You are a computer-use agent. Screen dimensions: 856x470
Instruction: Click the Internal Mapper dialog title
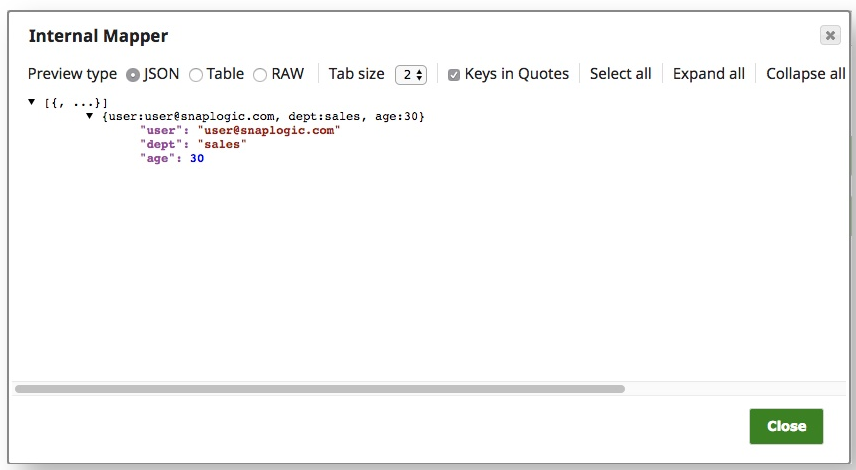98,36
